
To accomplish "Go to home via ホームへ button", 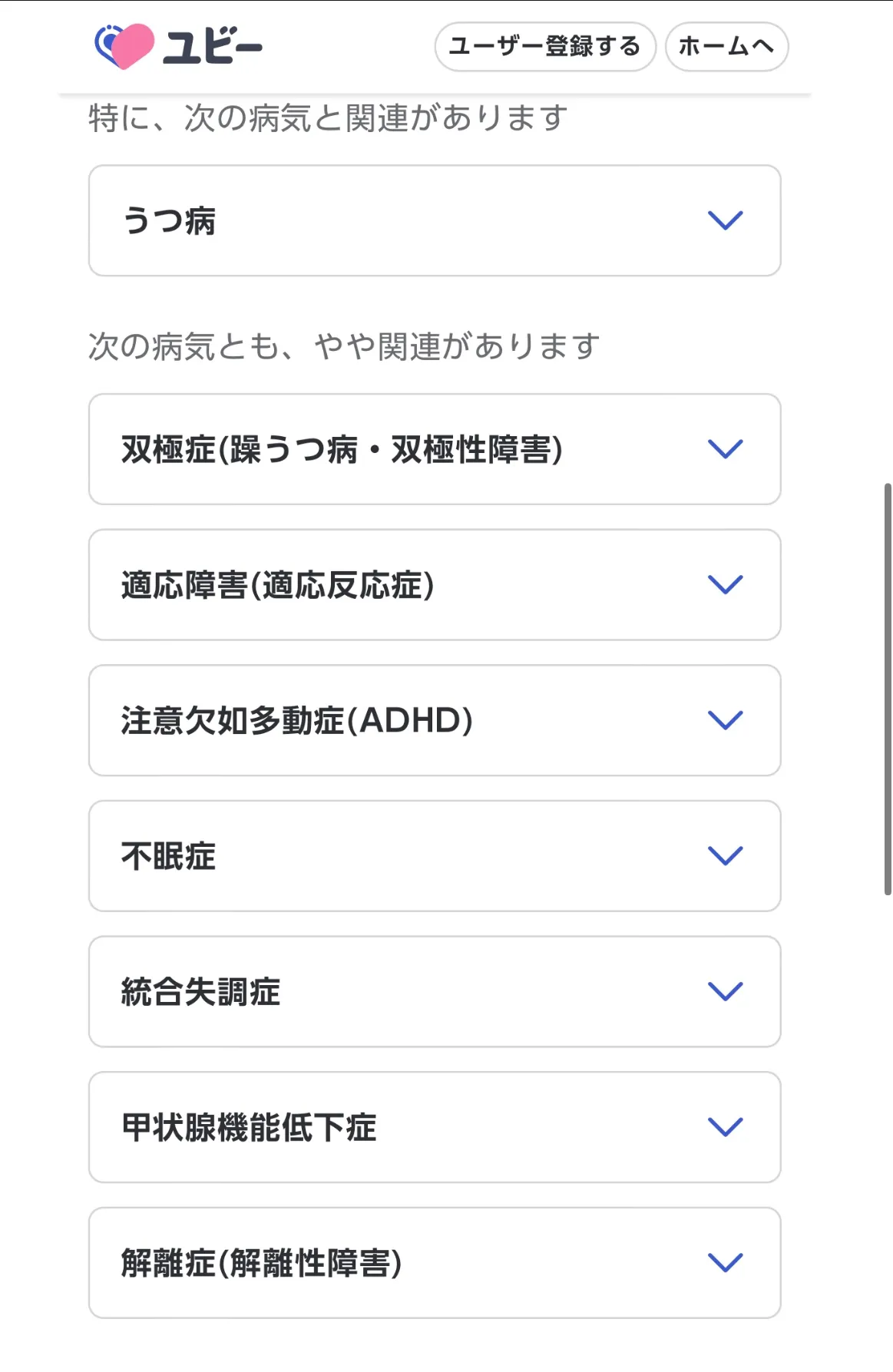I will pos(726,47).
